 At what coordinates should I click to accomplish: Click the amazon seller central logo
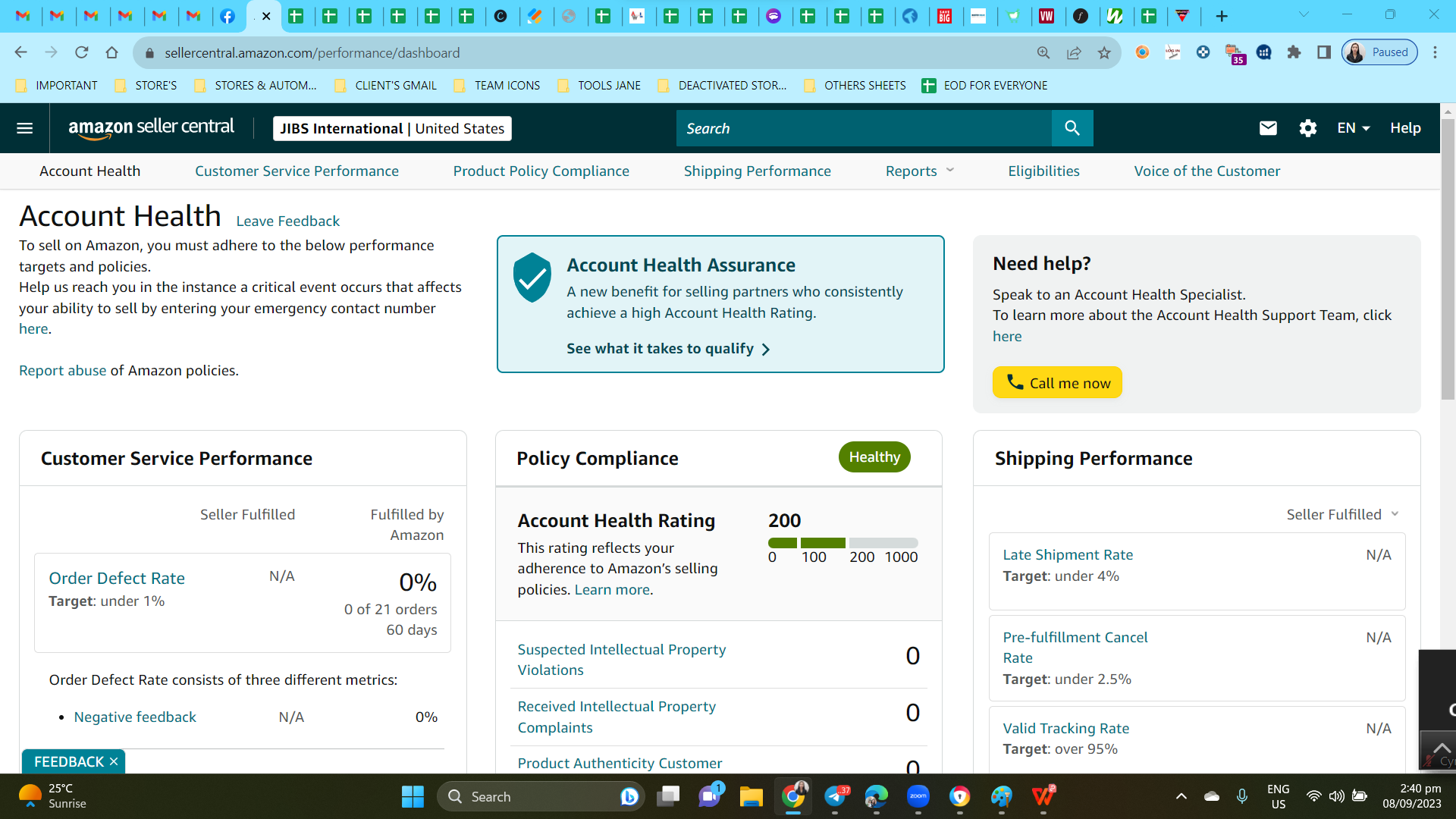click(x=151, y=128)
